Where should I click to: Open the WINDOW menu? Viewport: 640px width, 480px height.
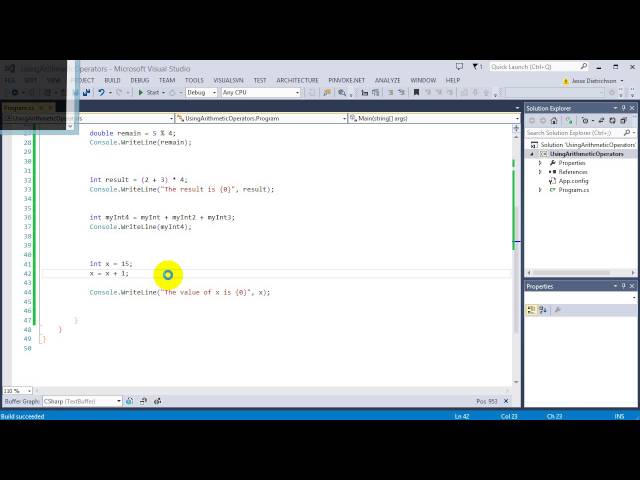(423, 80)
